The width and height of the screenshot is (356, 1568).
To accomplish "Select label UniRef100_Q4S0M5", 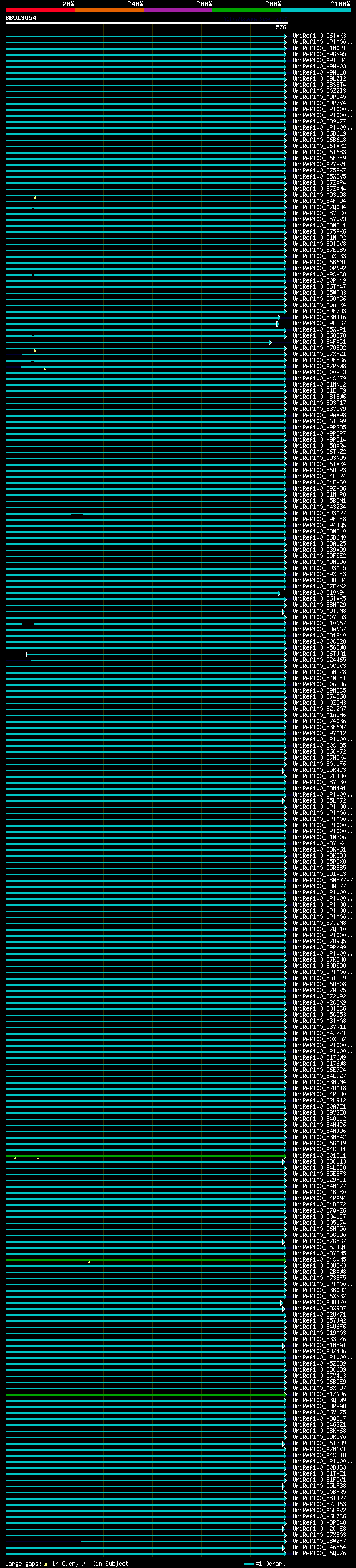I will point(319,1259).
